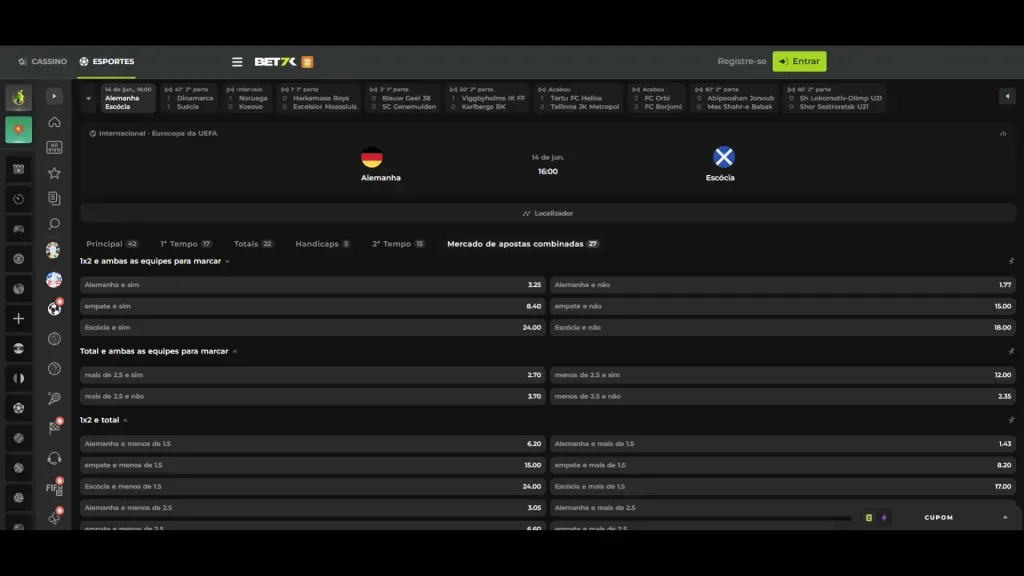Screen dimensions: 1024x576
Task: Click the home icon in the sidebar
Action: (x=54, y=124)
